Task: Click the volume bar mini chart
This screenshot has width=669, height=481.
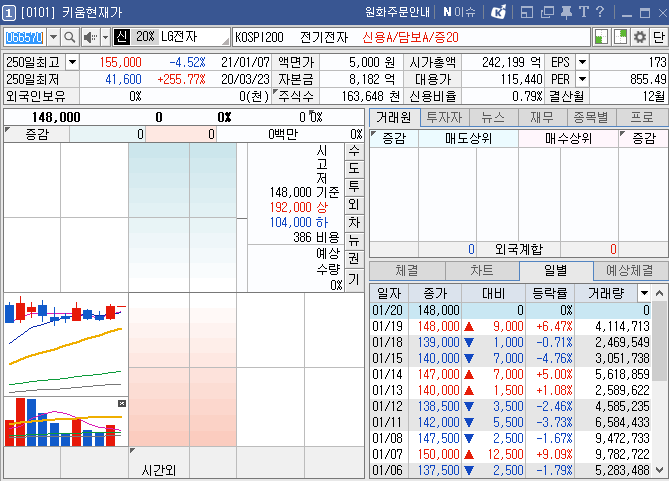Action: tap(66, 422)
